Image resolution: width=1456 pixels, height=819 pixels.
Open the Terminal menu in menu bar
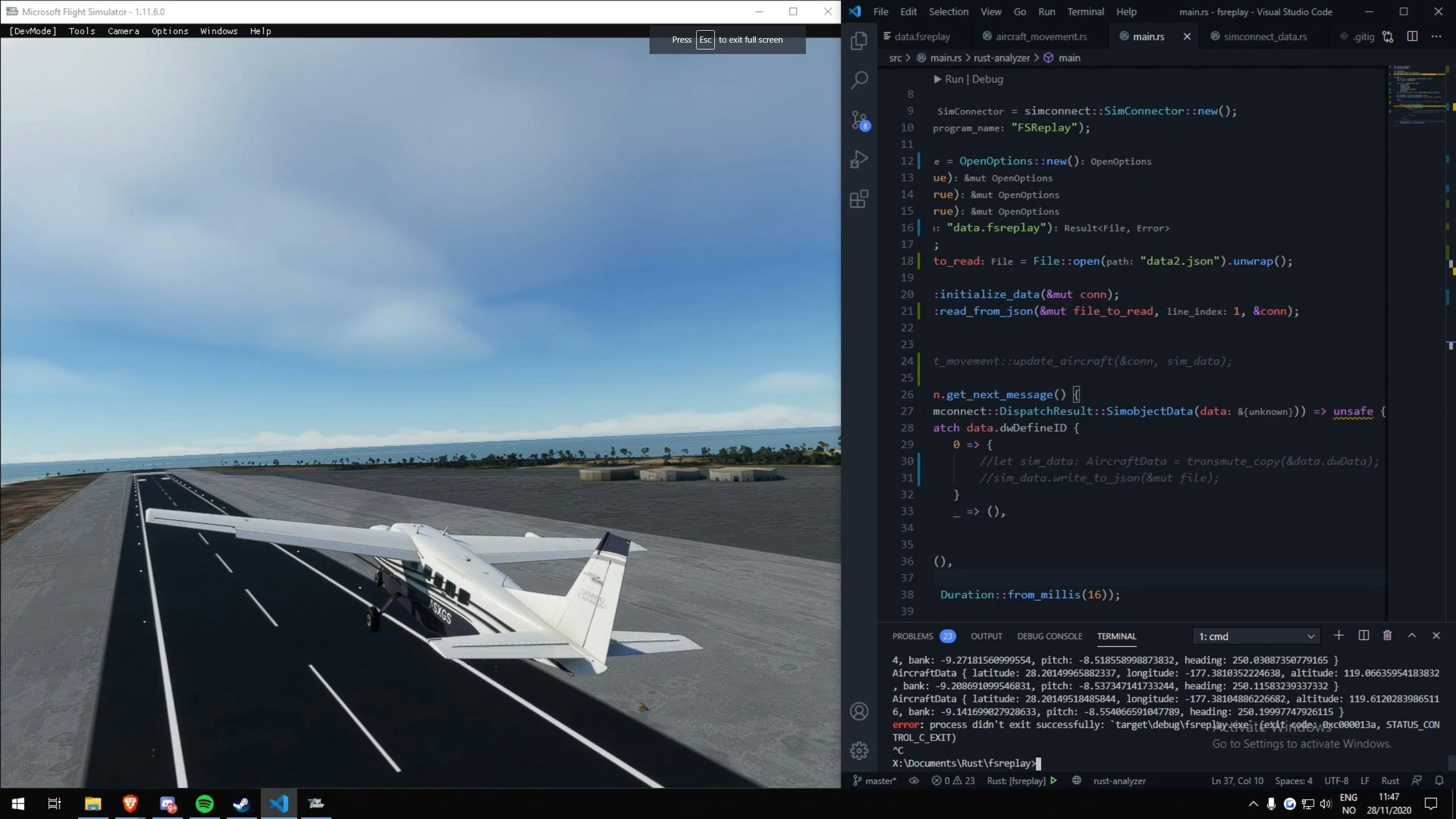click(x=1085, y=11)
